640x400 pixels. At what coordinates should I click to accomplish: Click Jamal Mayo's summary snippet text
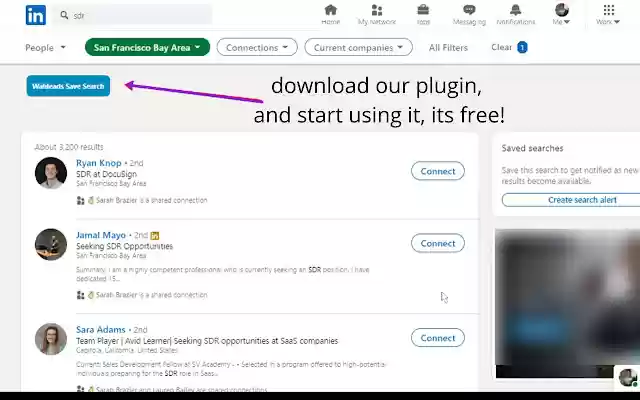coord(222,274)
